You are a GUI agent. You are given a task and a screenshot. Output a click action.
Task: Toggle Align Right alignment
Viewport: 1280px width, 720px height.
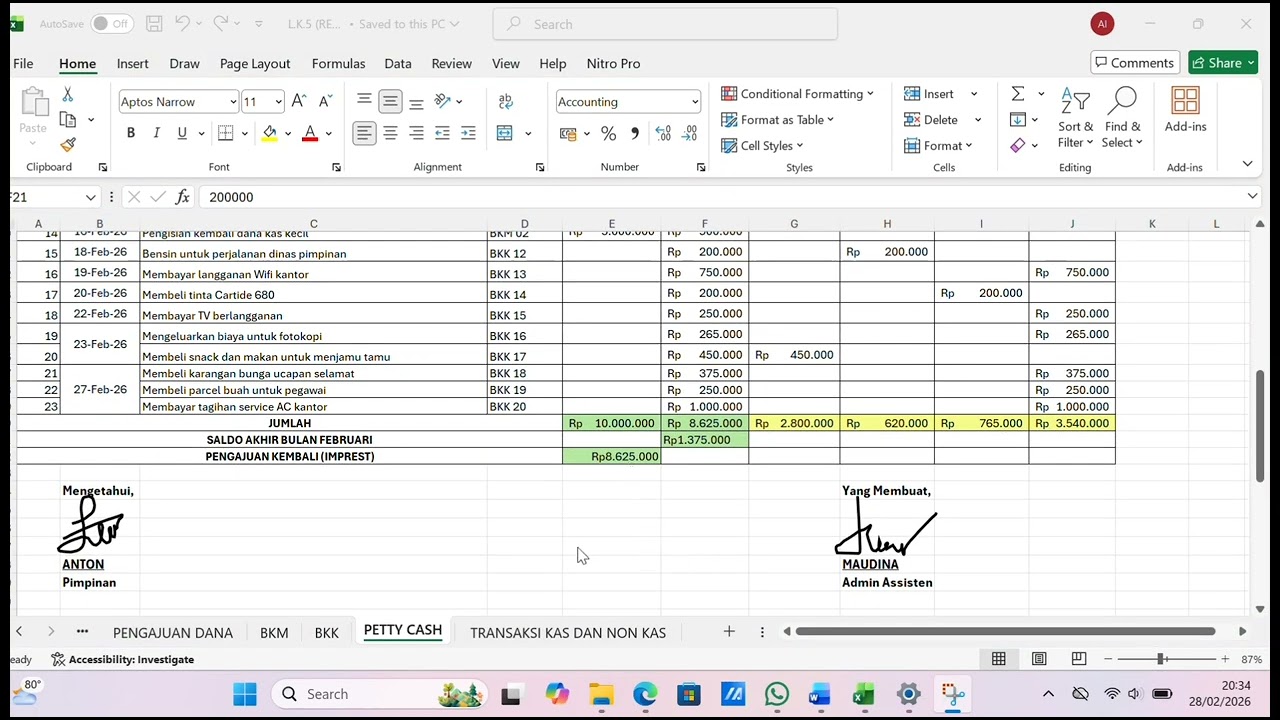(416, 133)
